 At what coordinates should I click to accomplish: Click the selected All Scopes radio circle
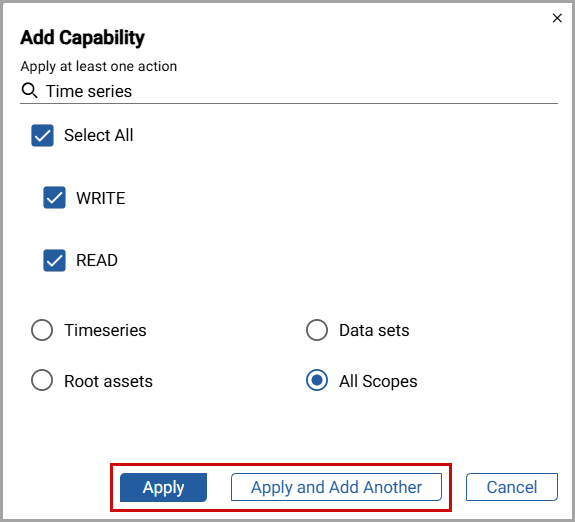[x=317, y=380]
